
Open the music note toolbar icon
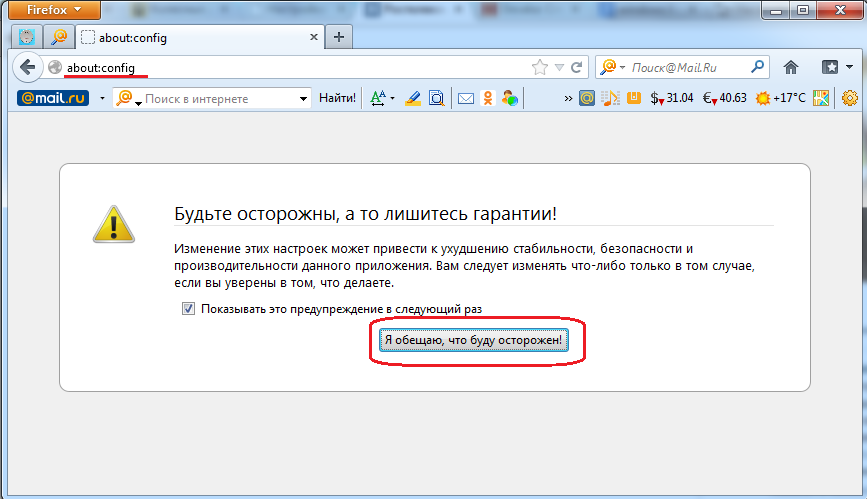(610, 98)
